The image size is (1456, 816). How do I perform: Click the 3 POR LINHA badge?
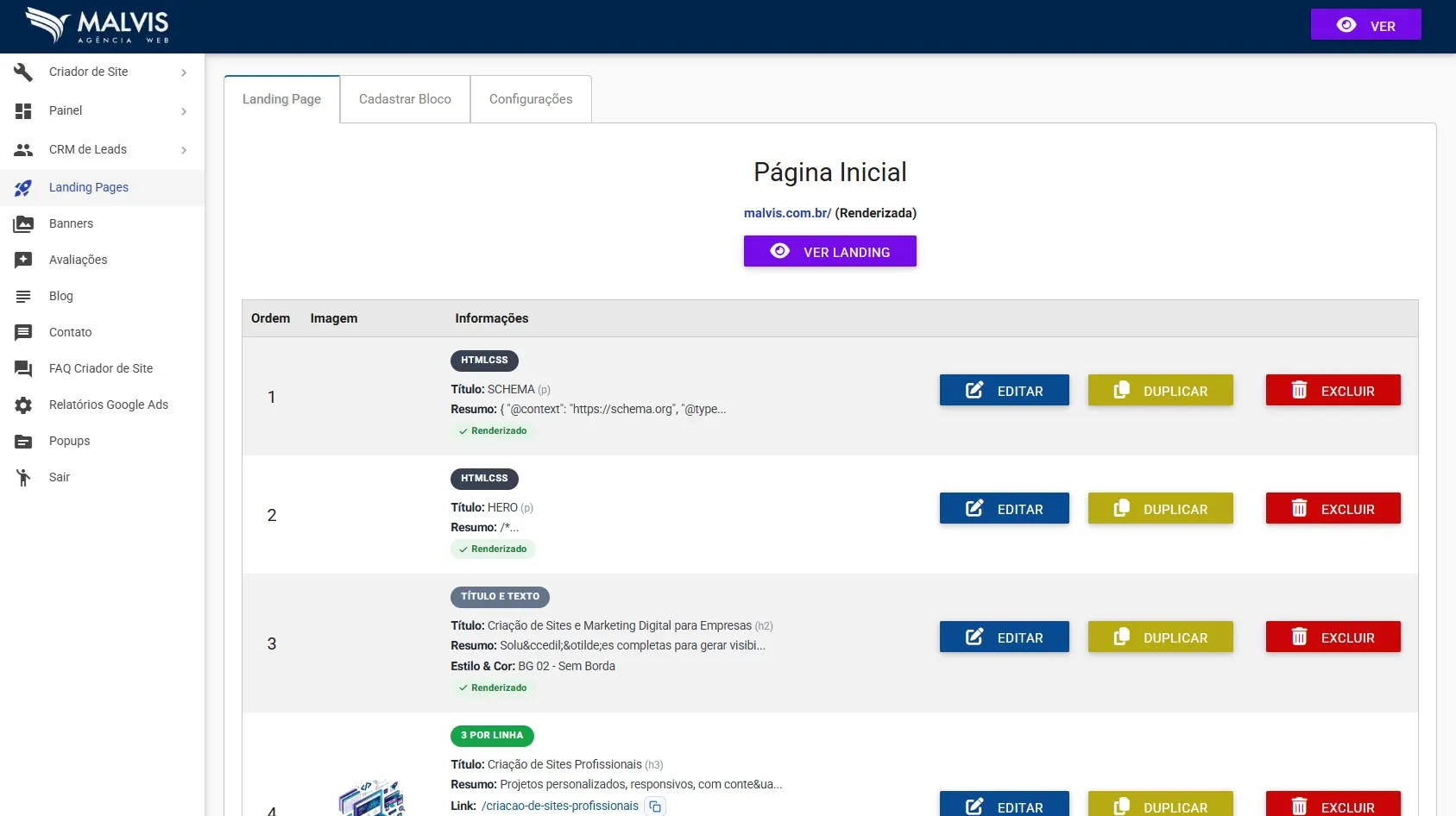pos(492,736)
